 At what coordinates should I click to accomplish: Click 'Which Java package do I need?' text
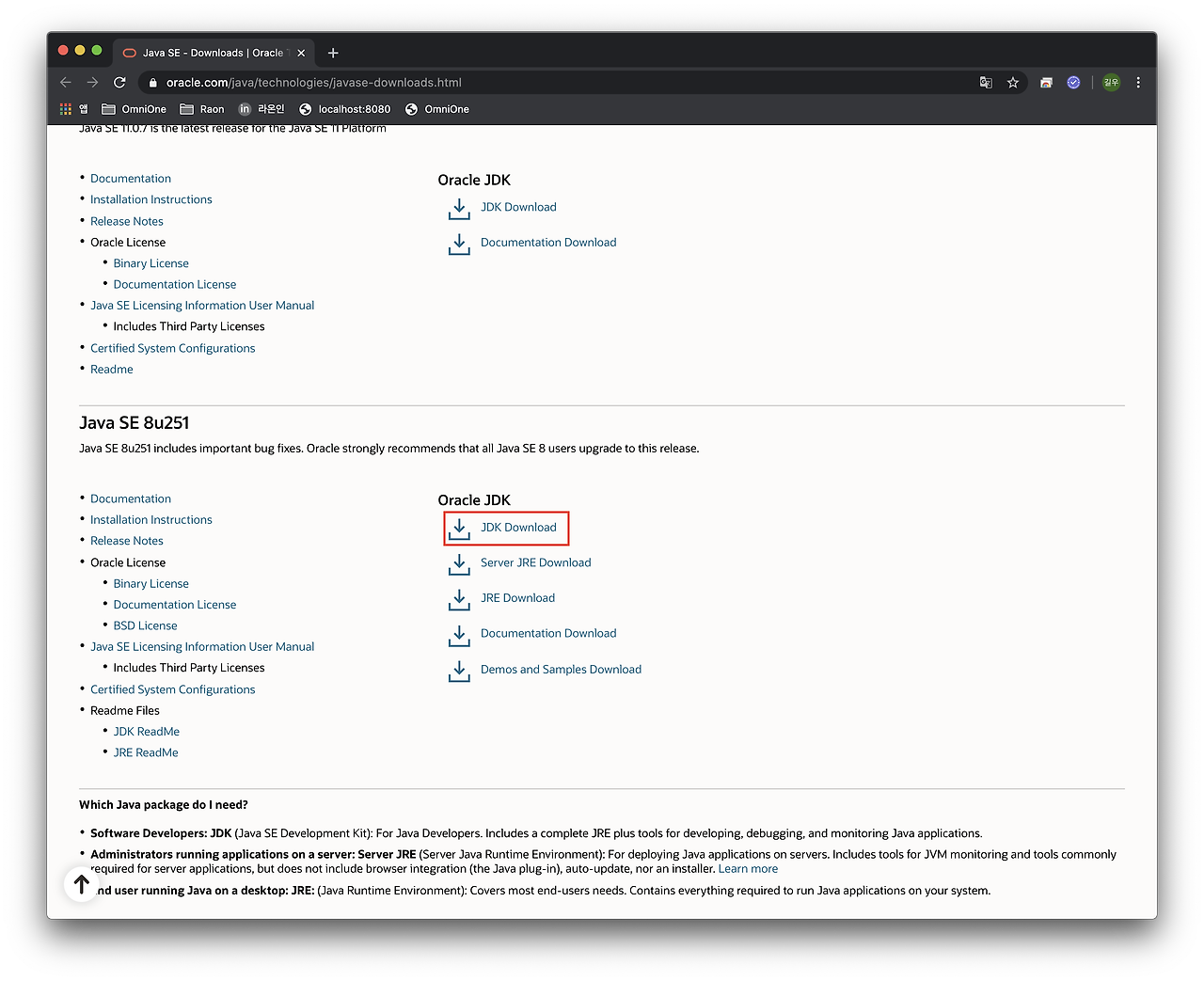[x=164, y=805]
